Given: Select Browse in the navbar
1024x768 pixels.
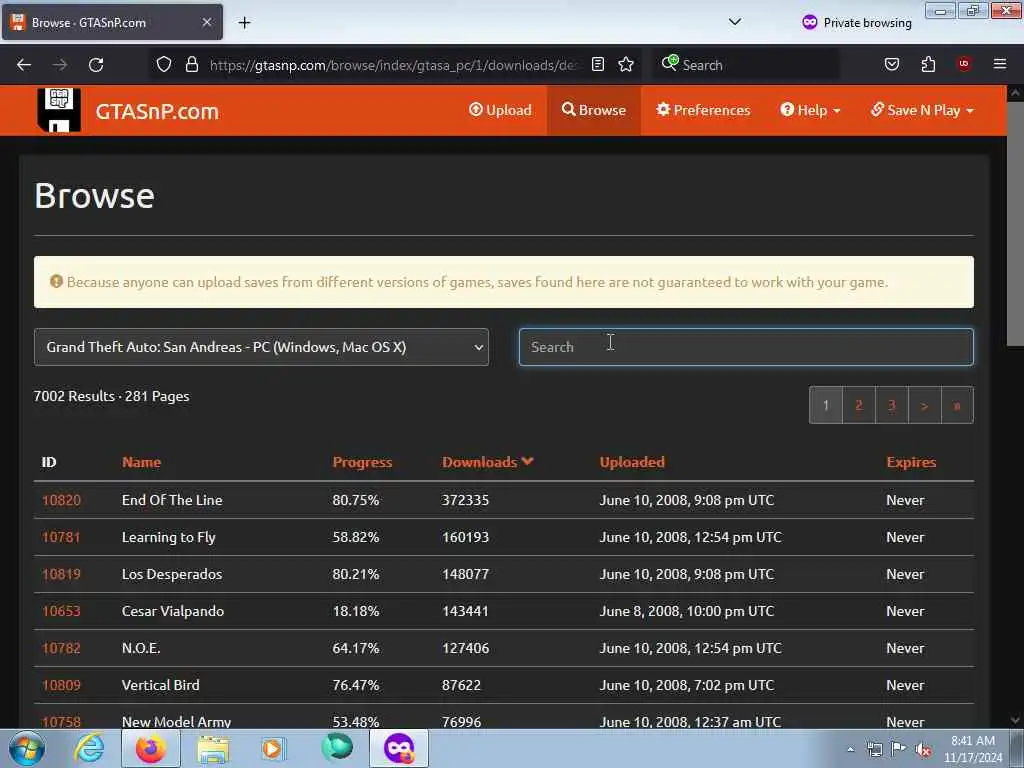Looking at the screenshot, I should [x=594, y=110].
